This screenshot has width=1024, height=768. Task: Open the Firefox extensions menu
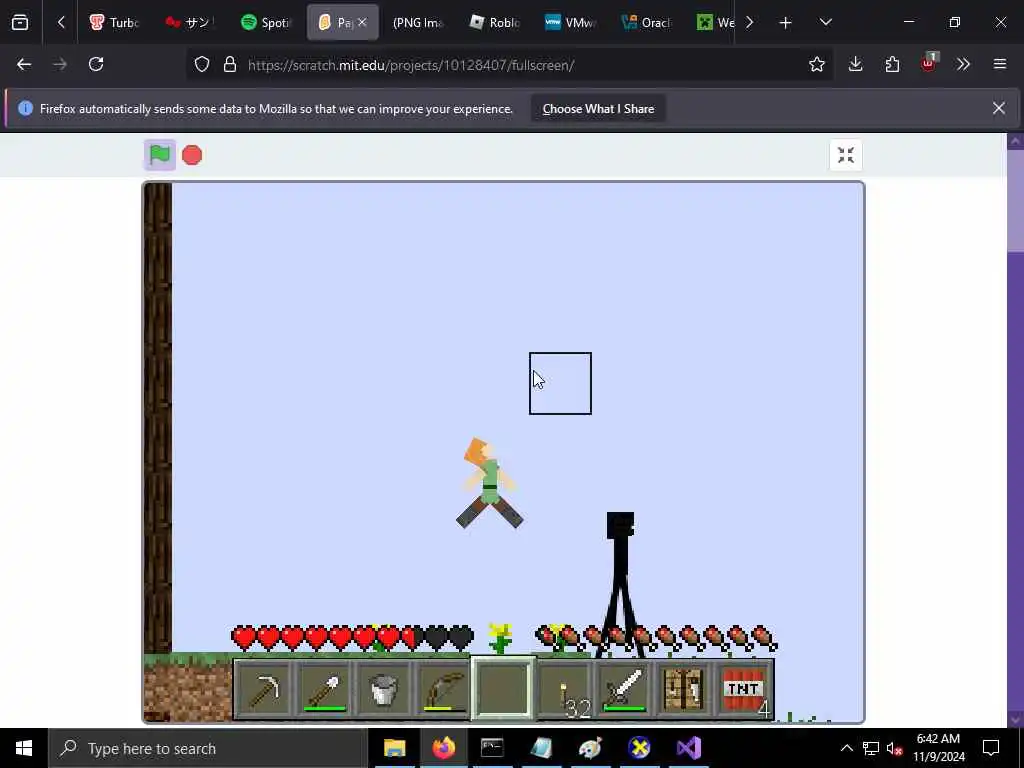pos(892,64)
